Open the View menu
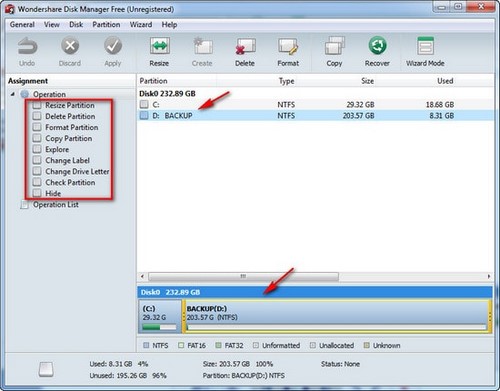 point(52,25)
